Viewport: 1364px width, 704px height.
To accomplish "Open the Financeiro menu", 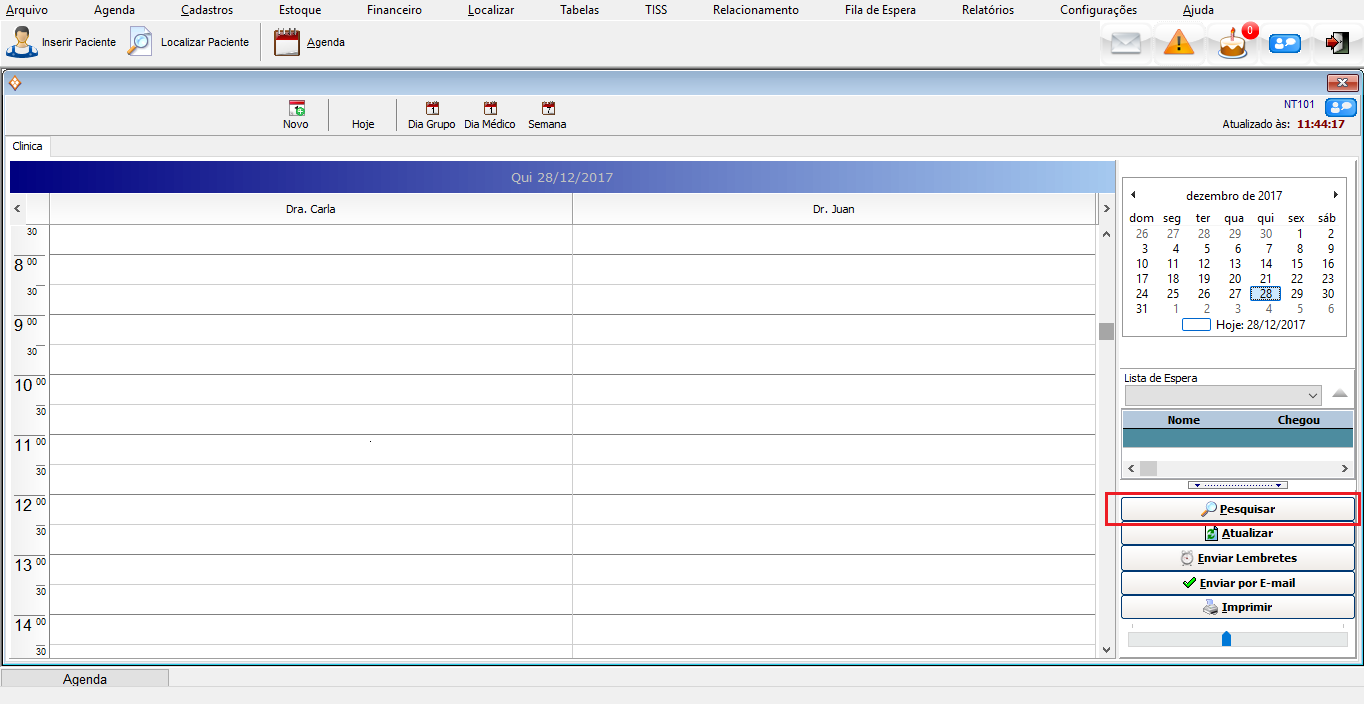I will (x=394, y=10).
